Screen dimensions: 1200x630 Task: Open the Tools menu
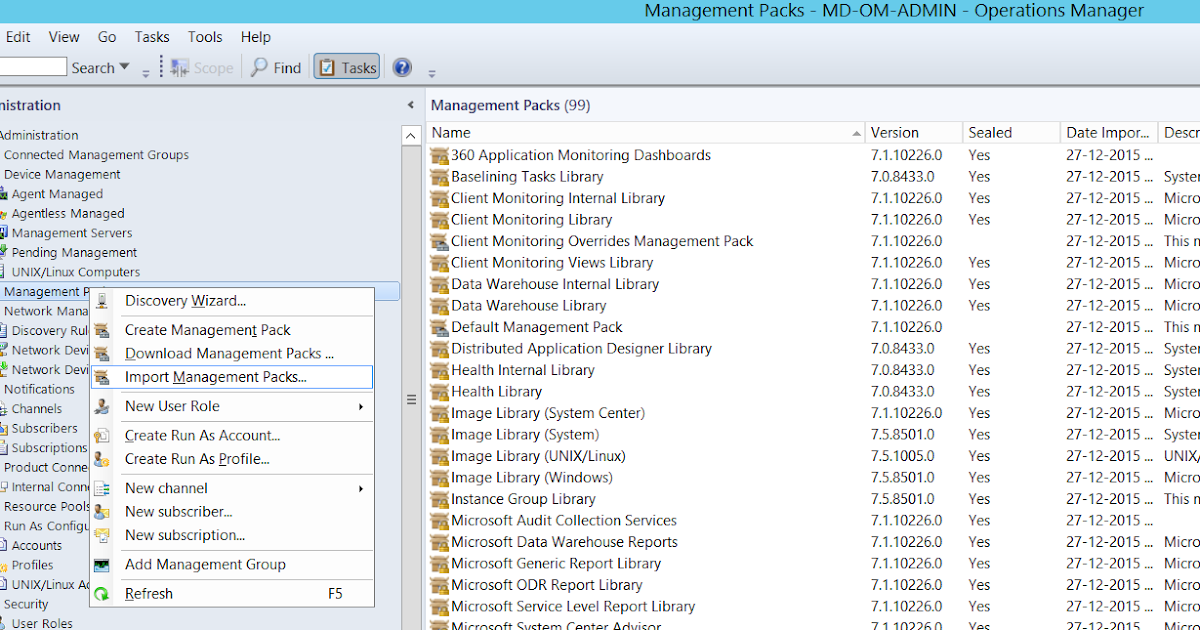coord(205,37)
